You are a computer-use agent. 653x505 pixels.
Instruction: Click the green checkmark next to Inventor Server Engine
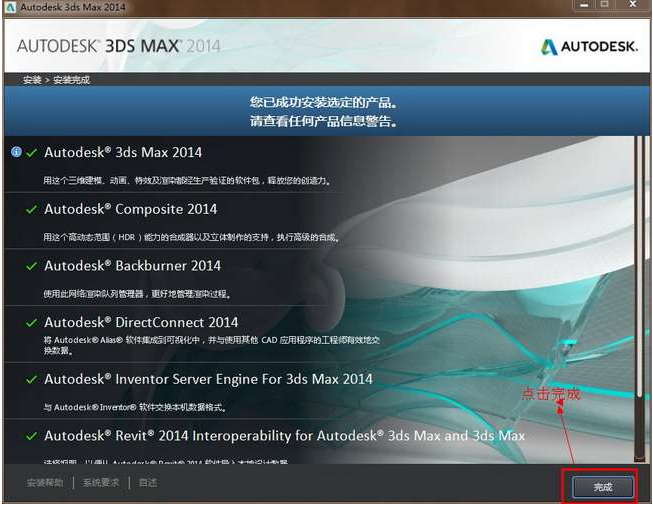coord(32,379)
